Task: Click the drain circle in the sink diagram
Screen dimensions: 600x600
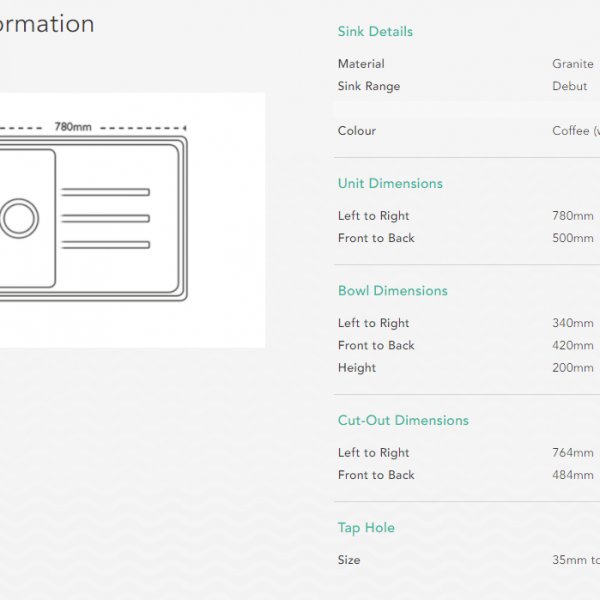Action: click(x=18, y=217)
